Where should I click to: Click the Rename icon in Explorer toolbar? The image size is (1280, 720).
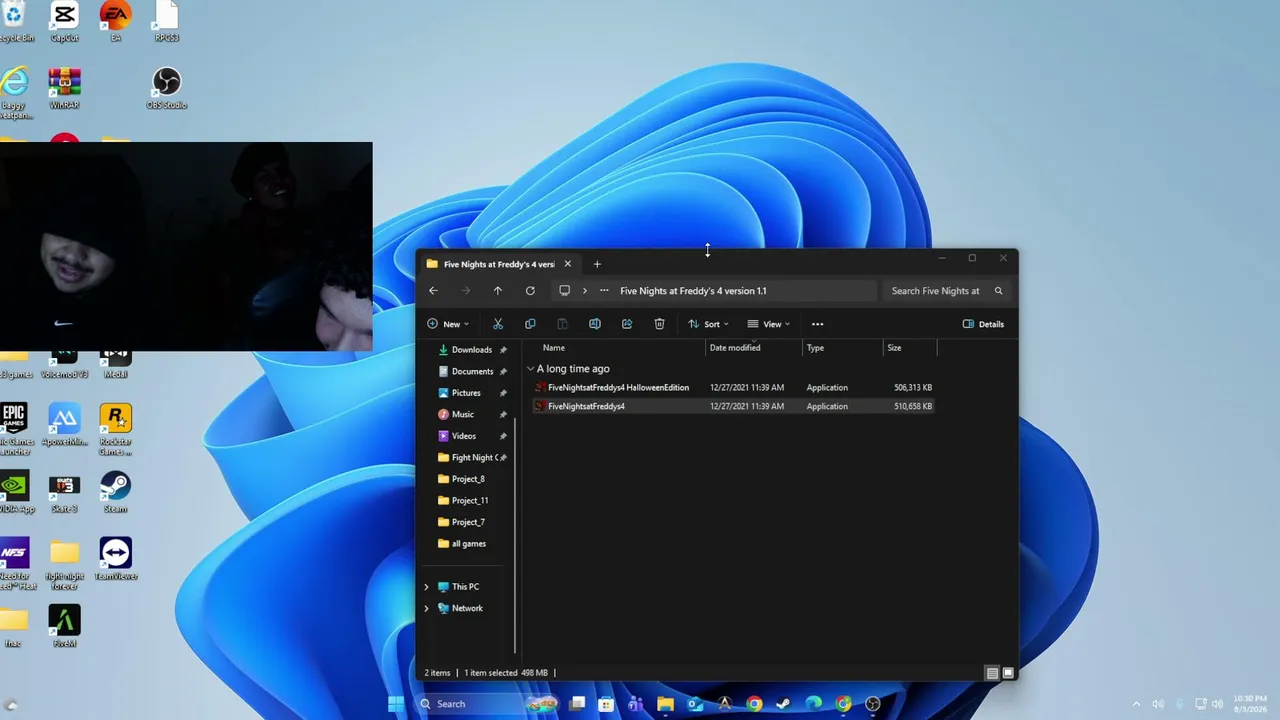point(595,324)
